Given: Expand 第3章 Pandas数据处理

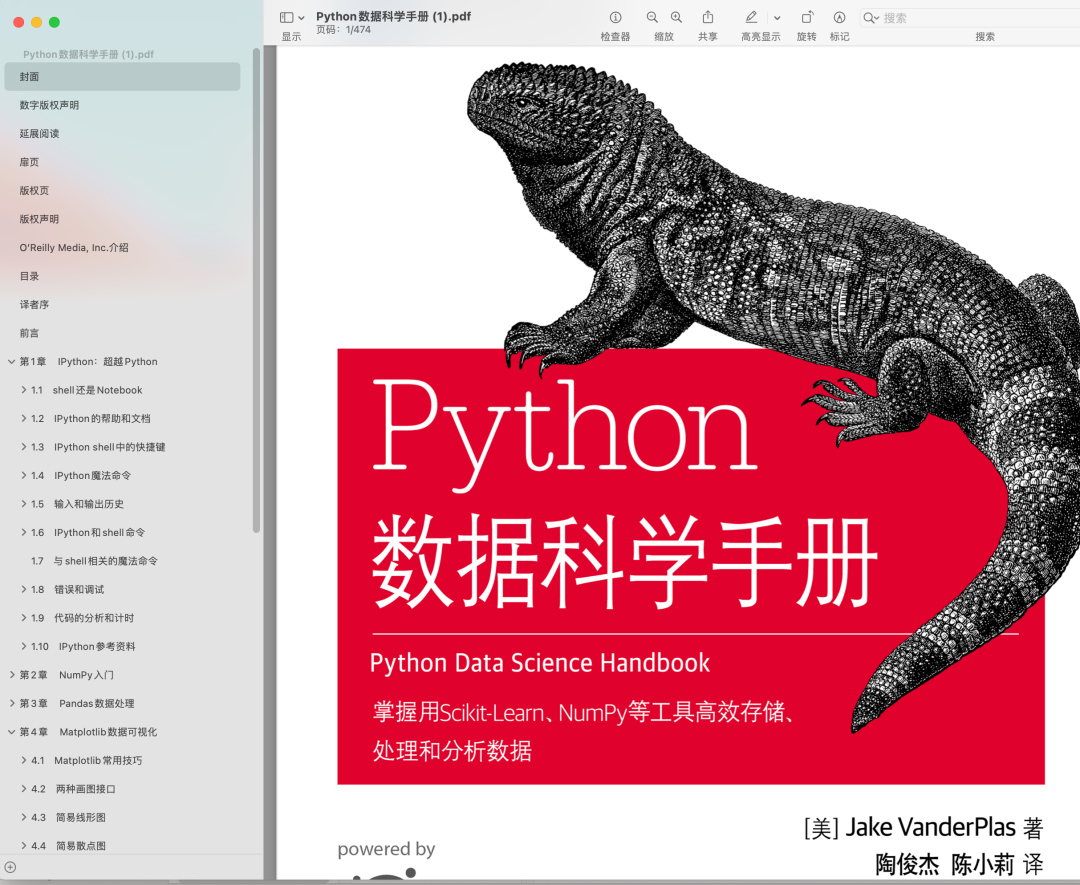Looking at the screenshot, I should click(12, 703).
